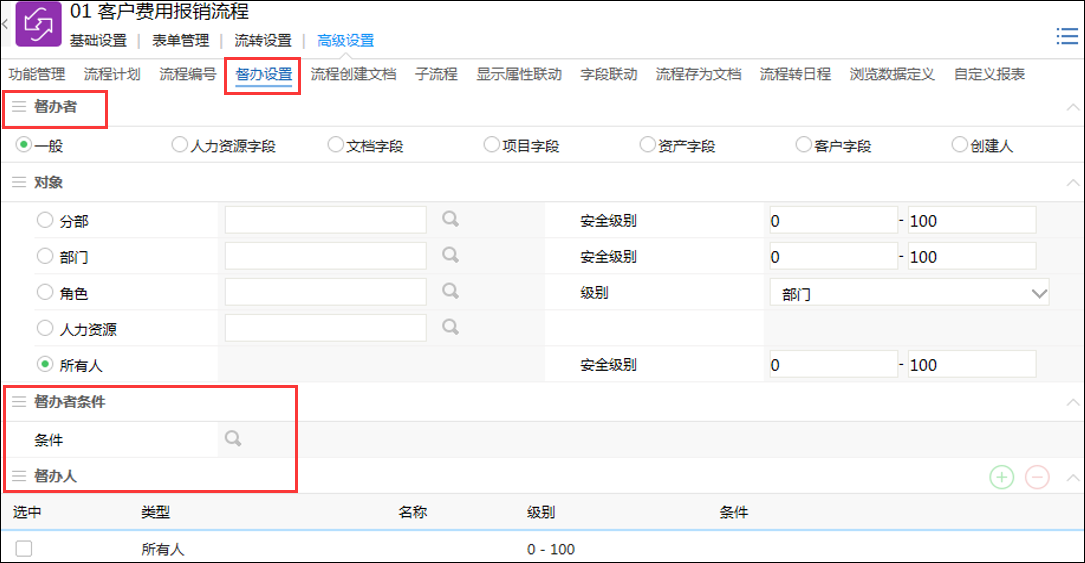
Task: Remove supervisor with red minus icon
Action: coord(1037,477)
